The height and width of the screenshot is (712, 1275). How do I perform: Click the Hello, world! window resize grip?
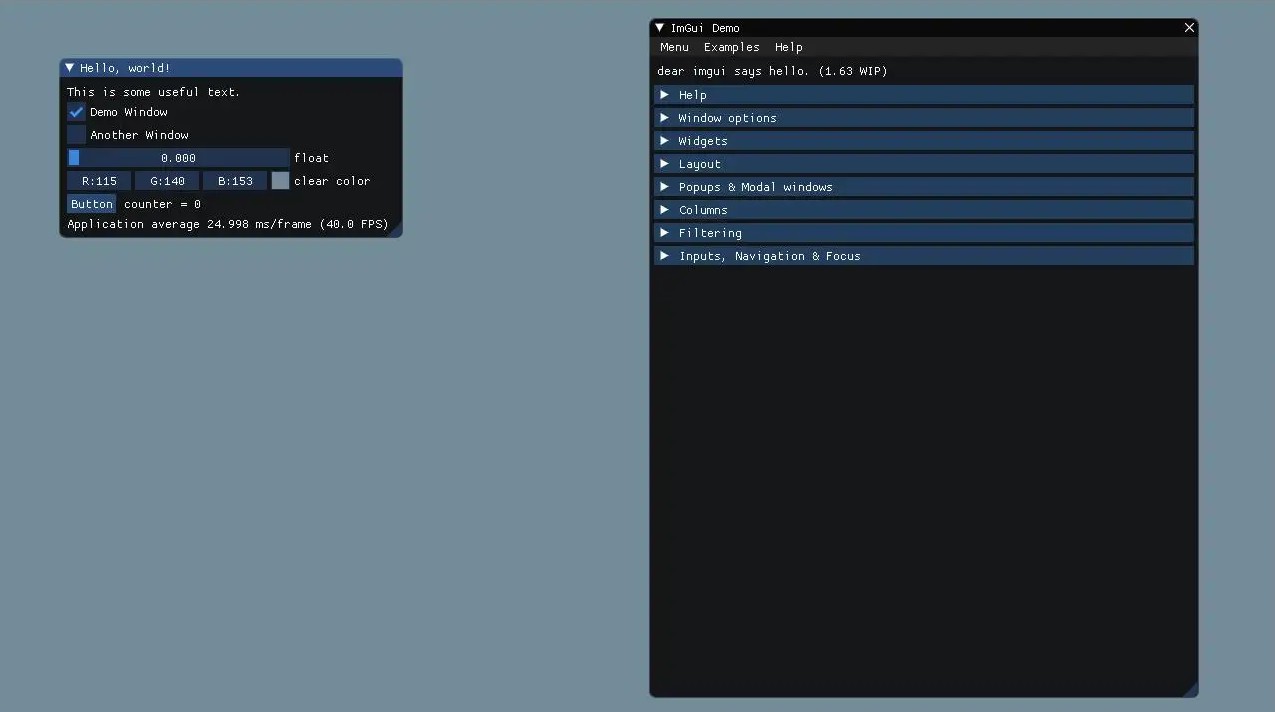coord(395,230)
